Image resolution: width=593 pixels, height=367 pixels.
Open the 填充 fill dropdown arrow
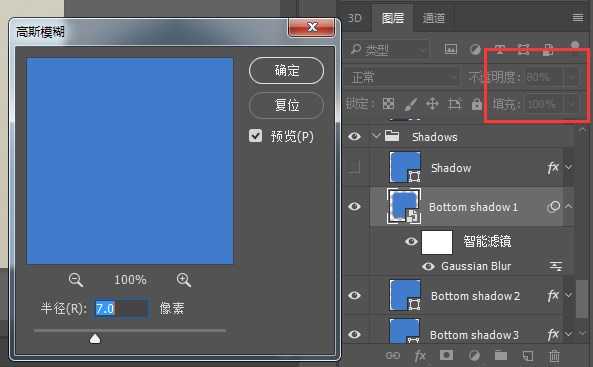571,104
